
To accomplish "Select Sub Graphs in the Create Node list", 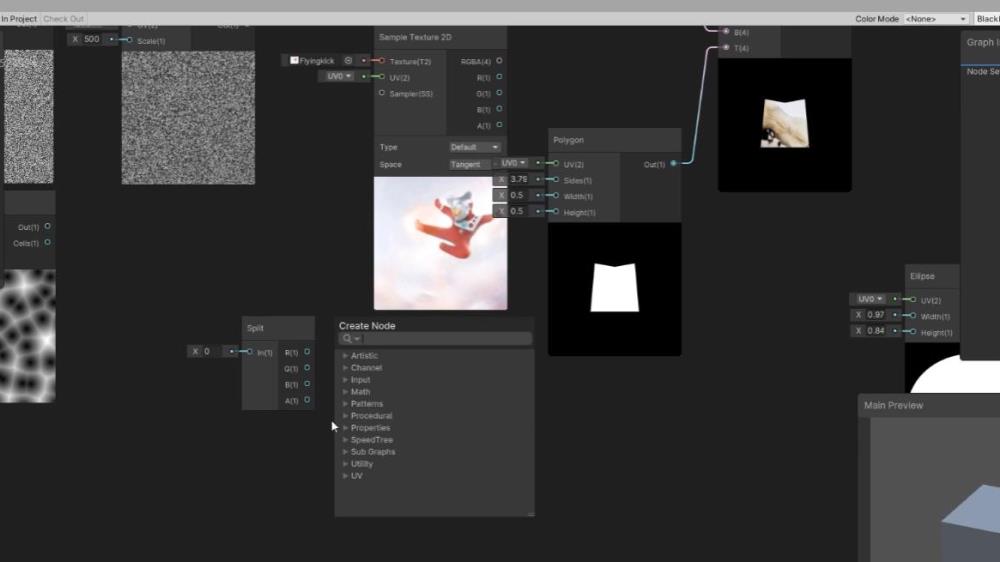I will click(372, 452).
